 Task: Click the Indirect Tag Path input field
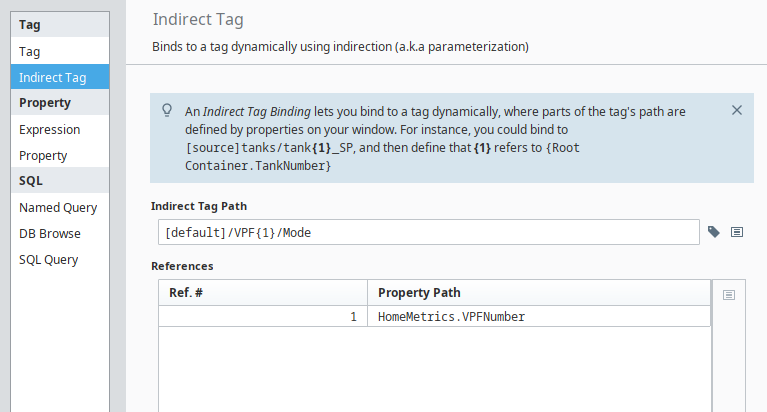coord(429,232)
